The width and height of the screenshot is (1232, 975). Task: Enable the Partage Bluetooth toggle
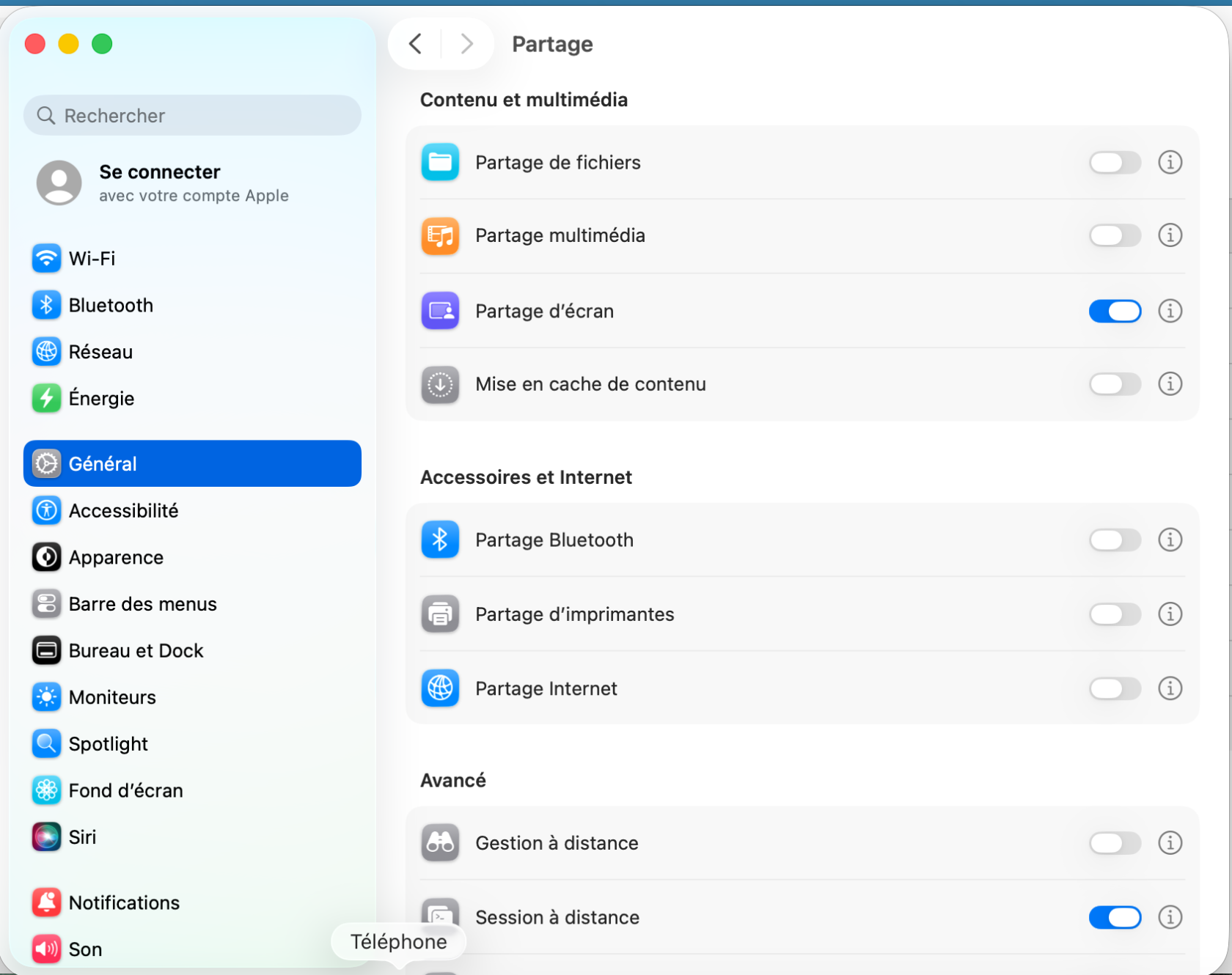coord(1115,540)
